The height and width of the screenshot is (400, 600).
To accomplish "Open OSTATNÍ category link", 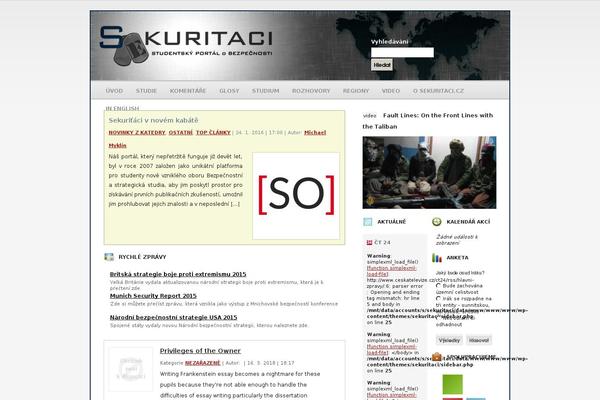I will [x=181, y=132].
